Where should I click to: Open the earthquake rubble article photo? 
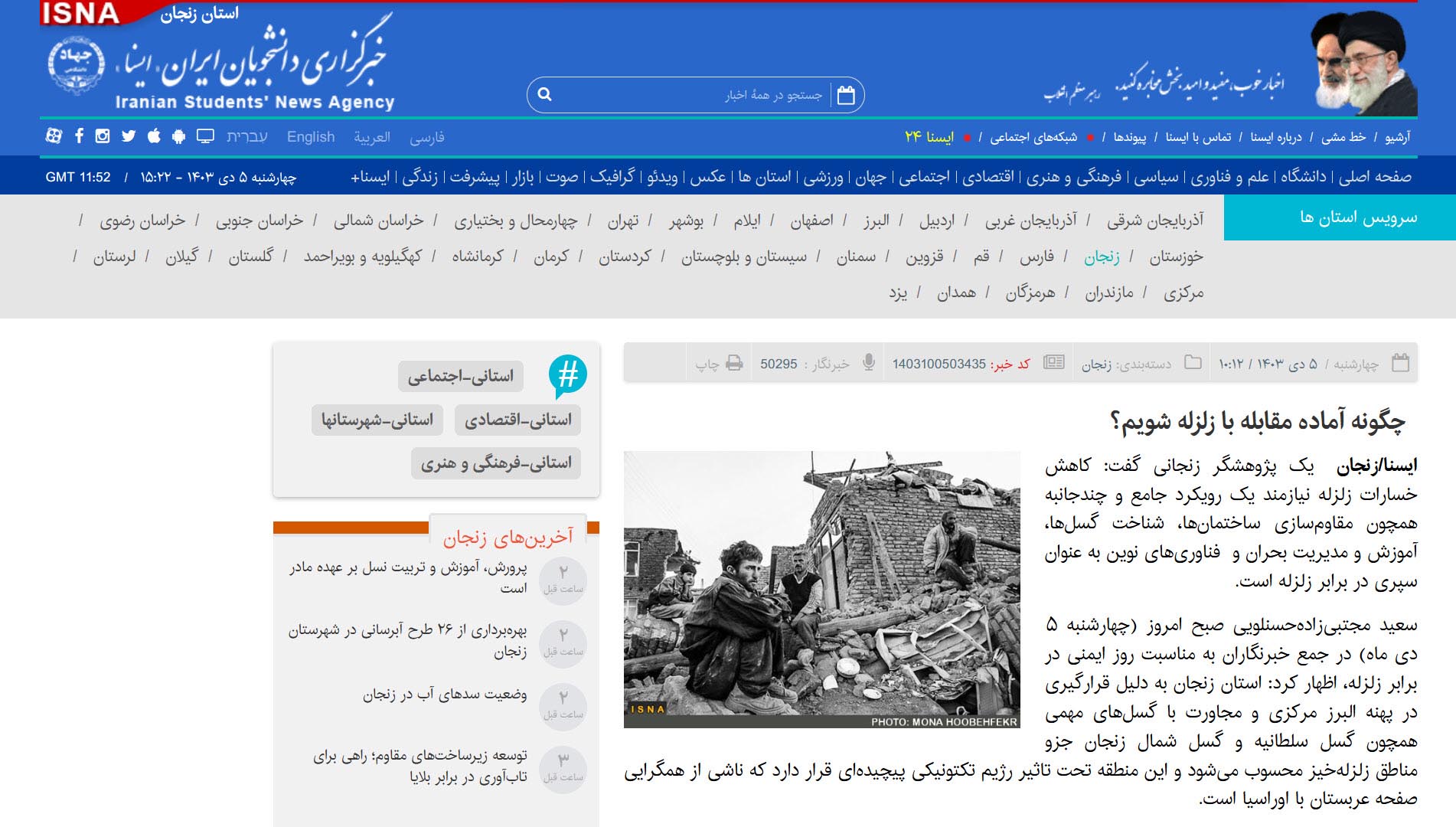(821, 589)
